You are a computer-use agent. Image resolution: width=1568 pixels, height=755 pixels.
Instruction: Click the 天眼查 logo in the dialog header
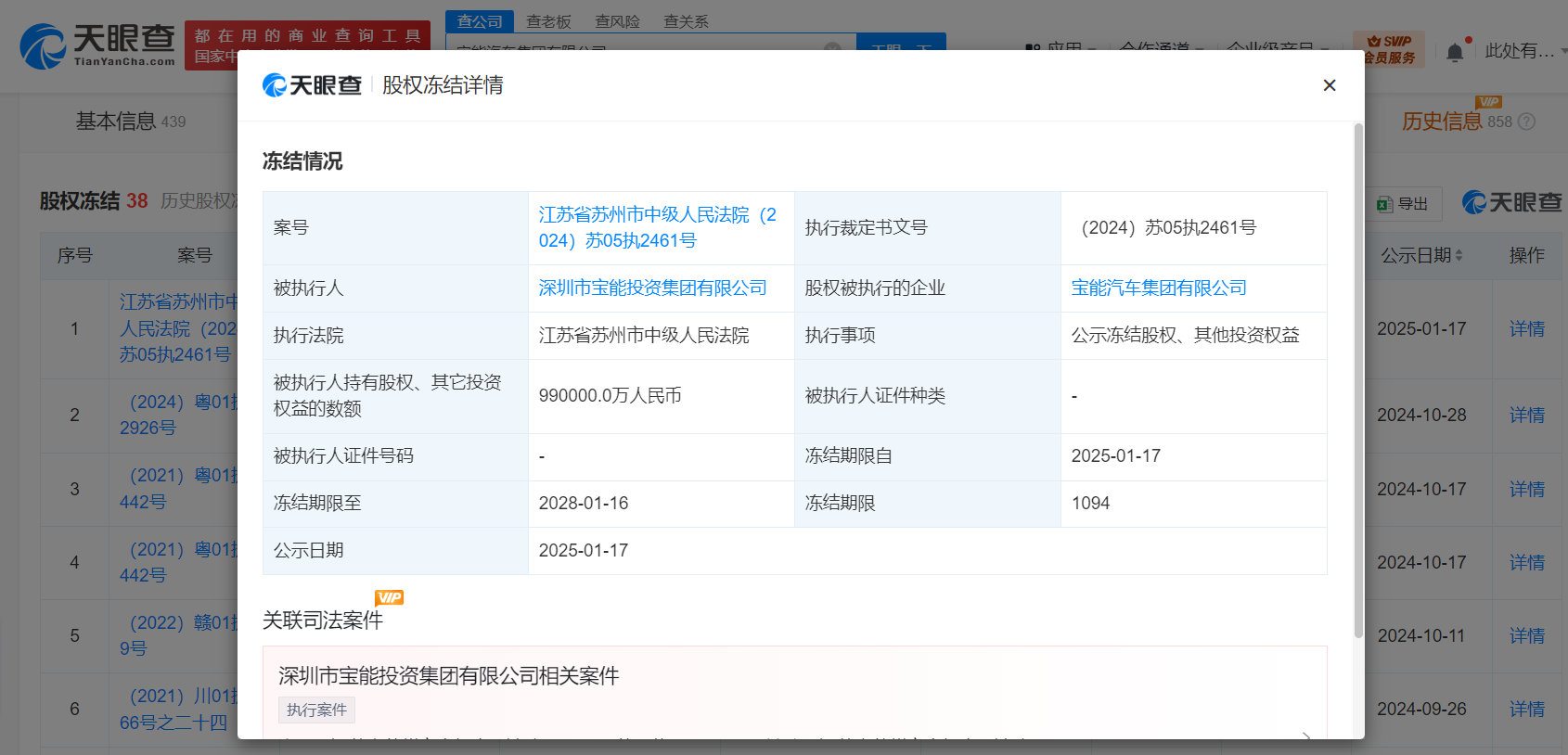tap(313, 85)
